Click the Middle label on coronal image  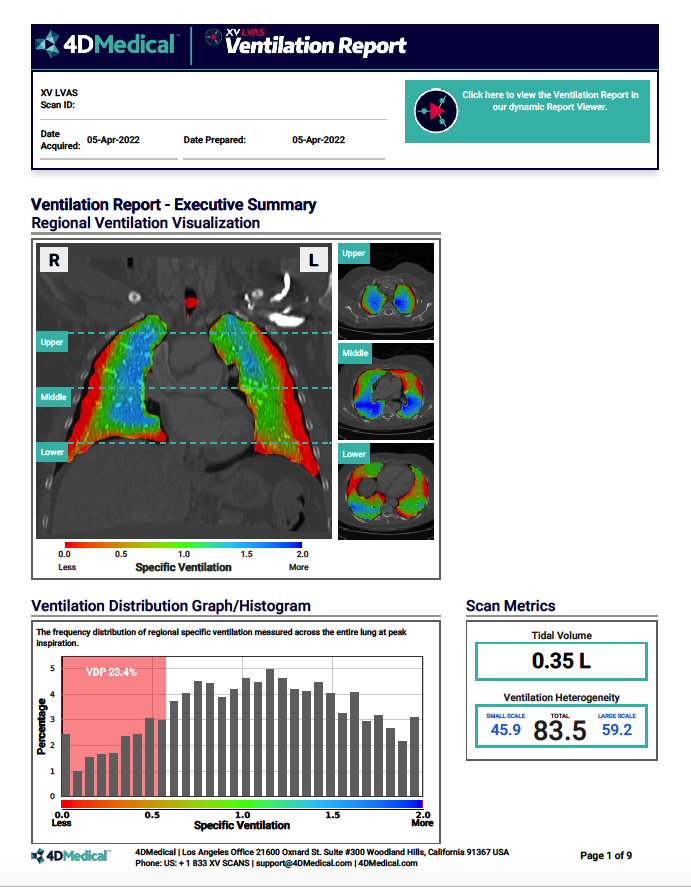53,397
